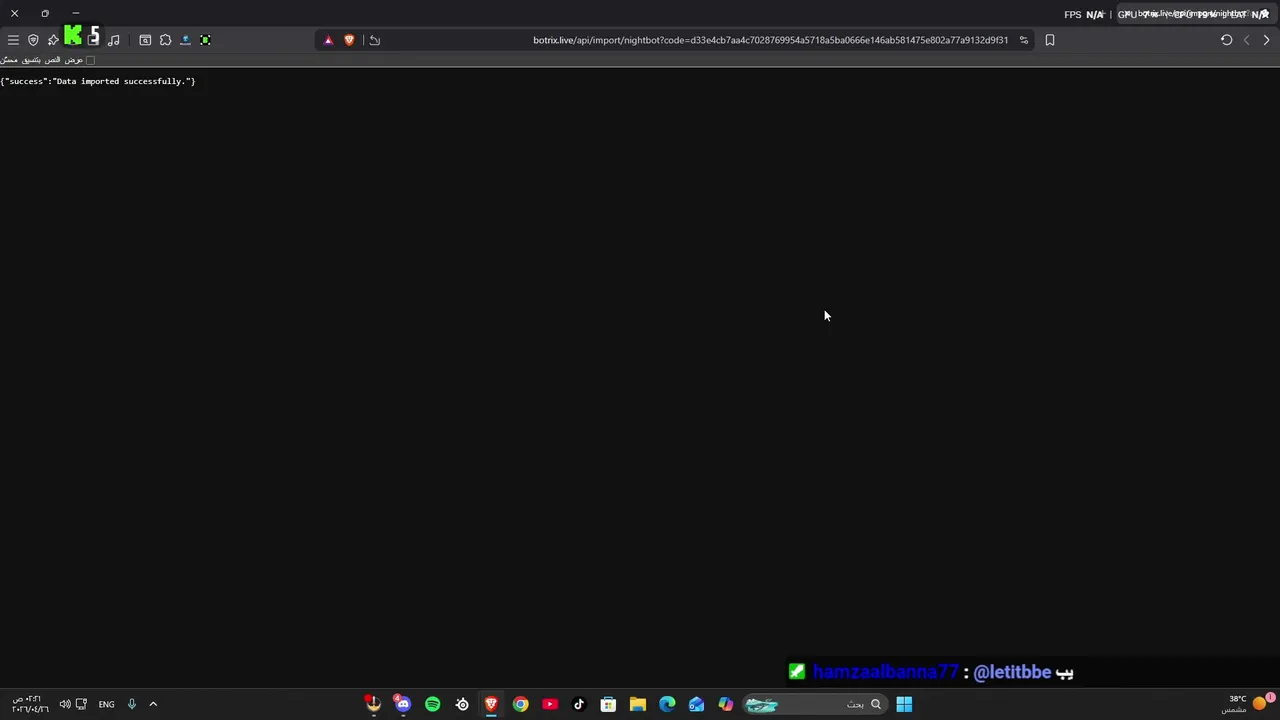Open Discord from the taskbar
The width and height of the screenshot is (1280, 720).
tap(403, 704)
